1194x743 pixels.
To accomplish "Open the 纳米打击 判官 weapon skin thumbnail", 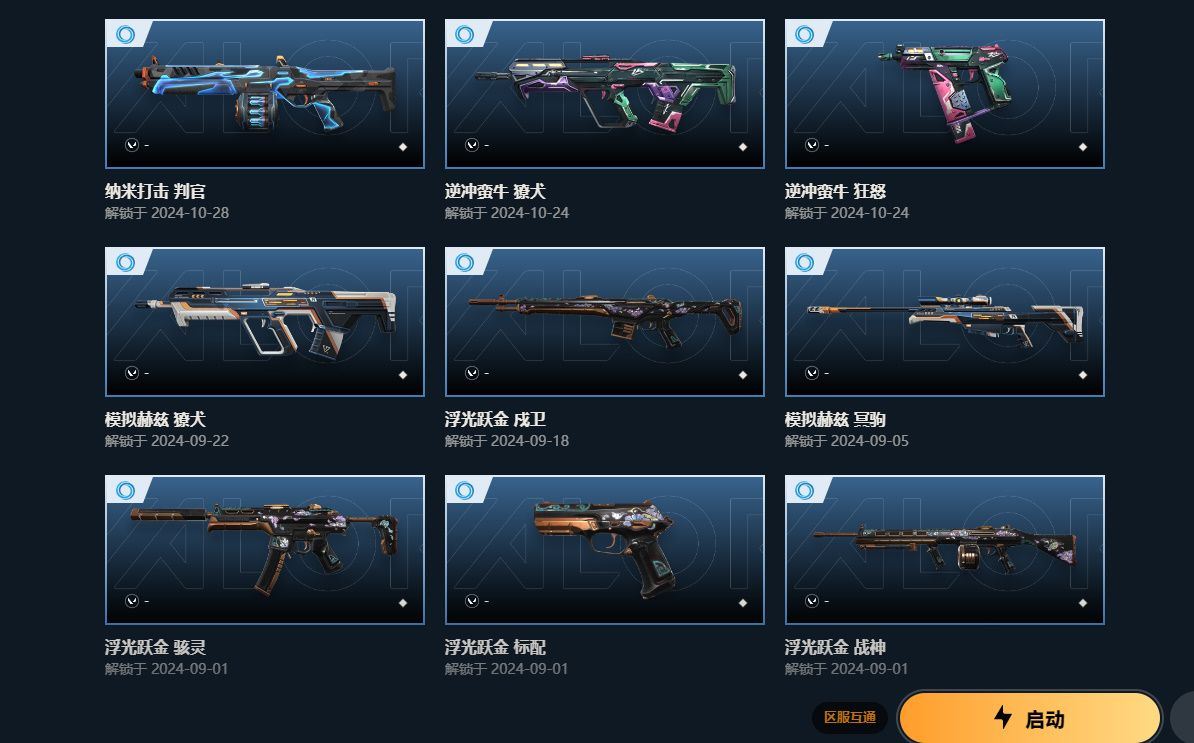I will (265, 94).
